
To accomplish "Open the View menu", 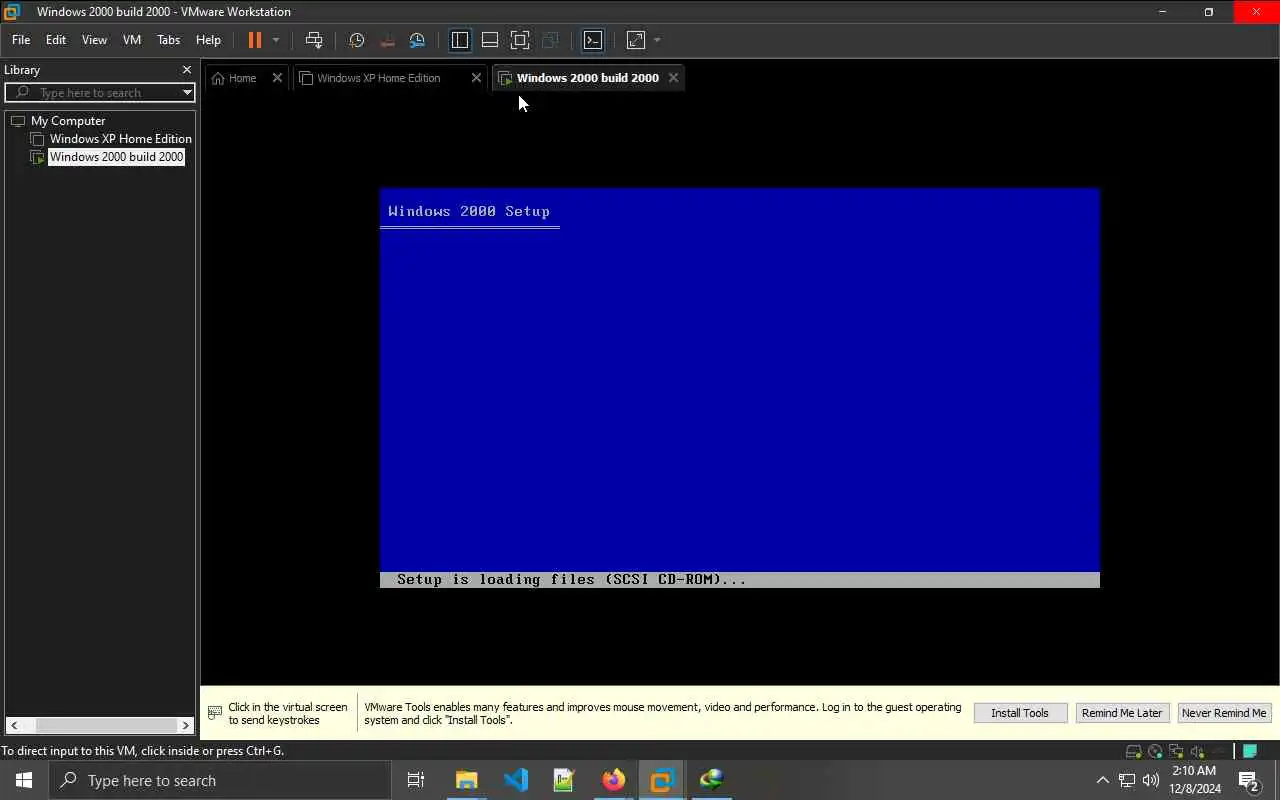I will tap(94, 40).
